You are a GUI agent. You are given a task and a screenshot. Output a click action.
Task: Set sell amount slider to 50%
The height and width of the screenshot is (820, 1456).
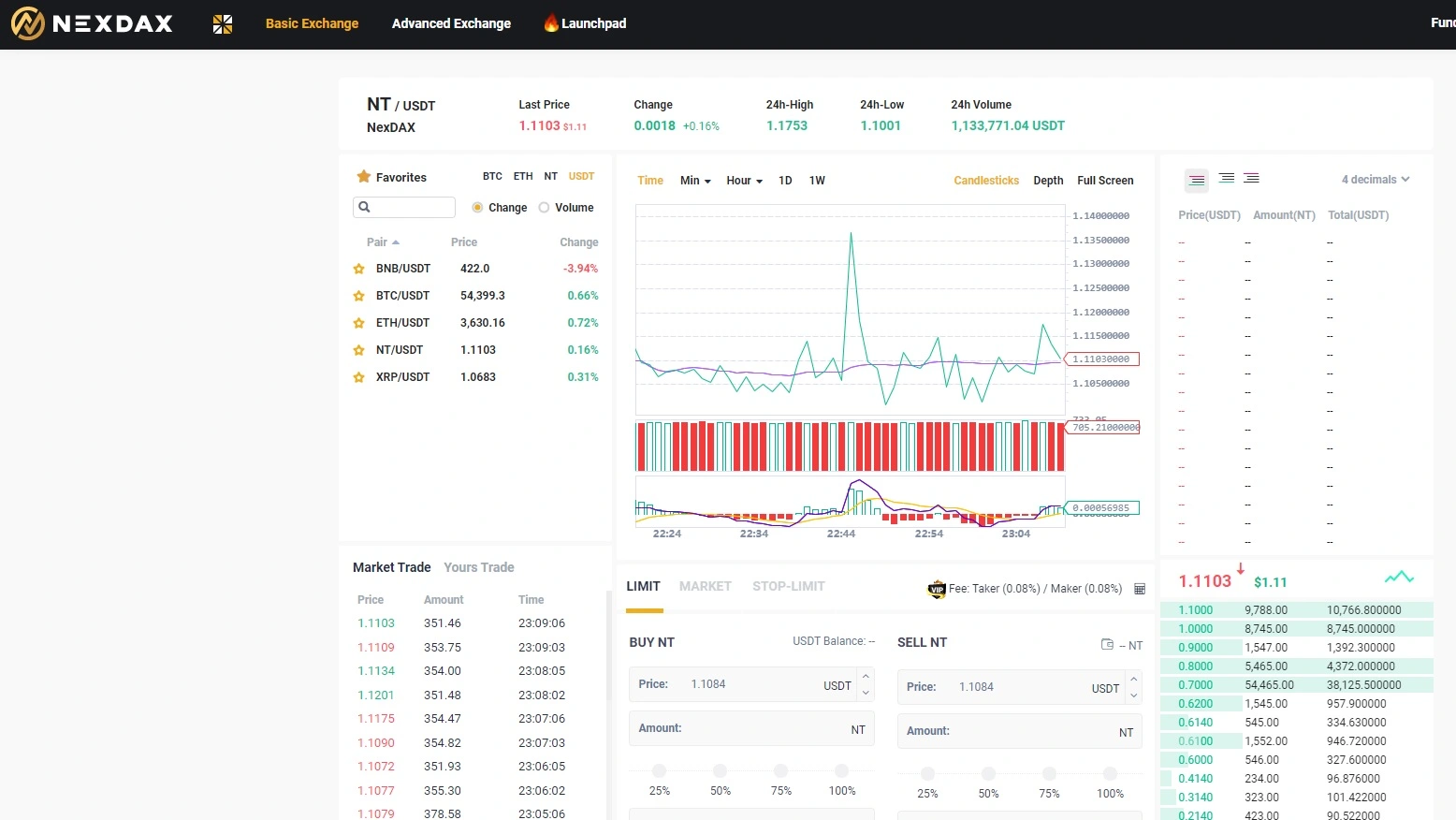(988, 774)
